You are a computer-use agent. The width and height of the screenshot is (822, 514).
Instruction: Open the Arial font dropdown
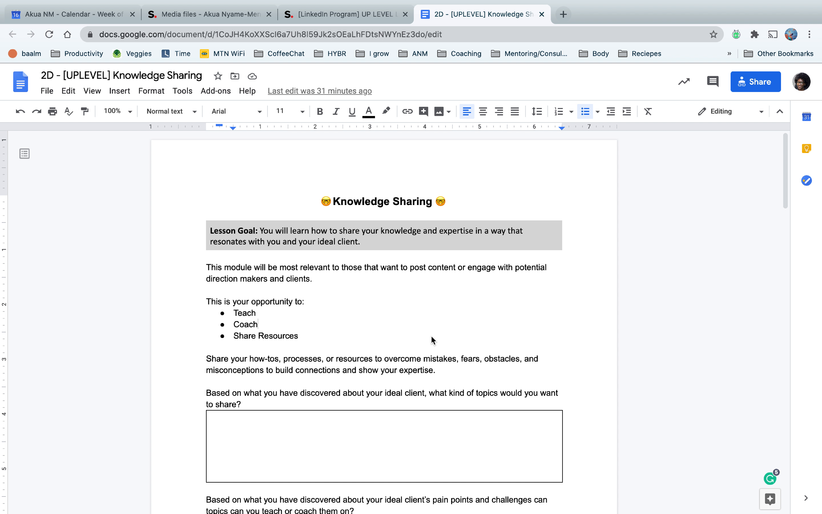(x=236, y=111)
